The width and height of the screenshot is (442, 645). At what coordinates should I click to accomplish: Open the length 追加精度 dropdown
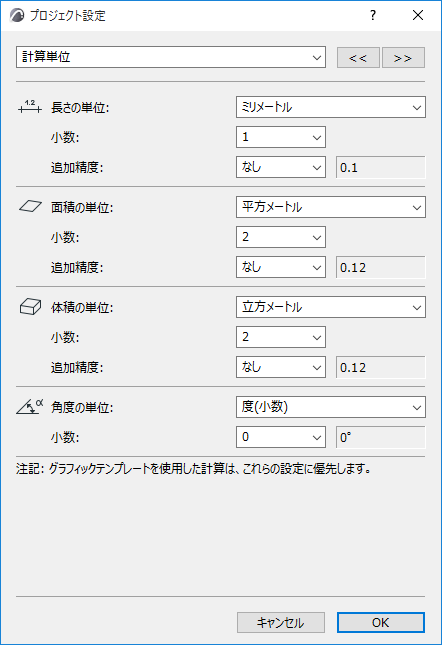[281, 167]
